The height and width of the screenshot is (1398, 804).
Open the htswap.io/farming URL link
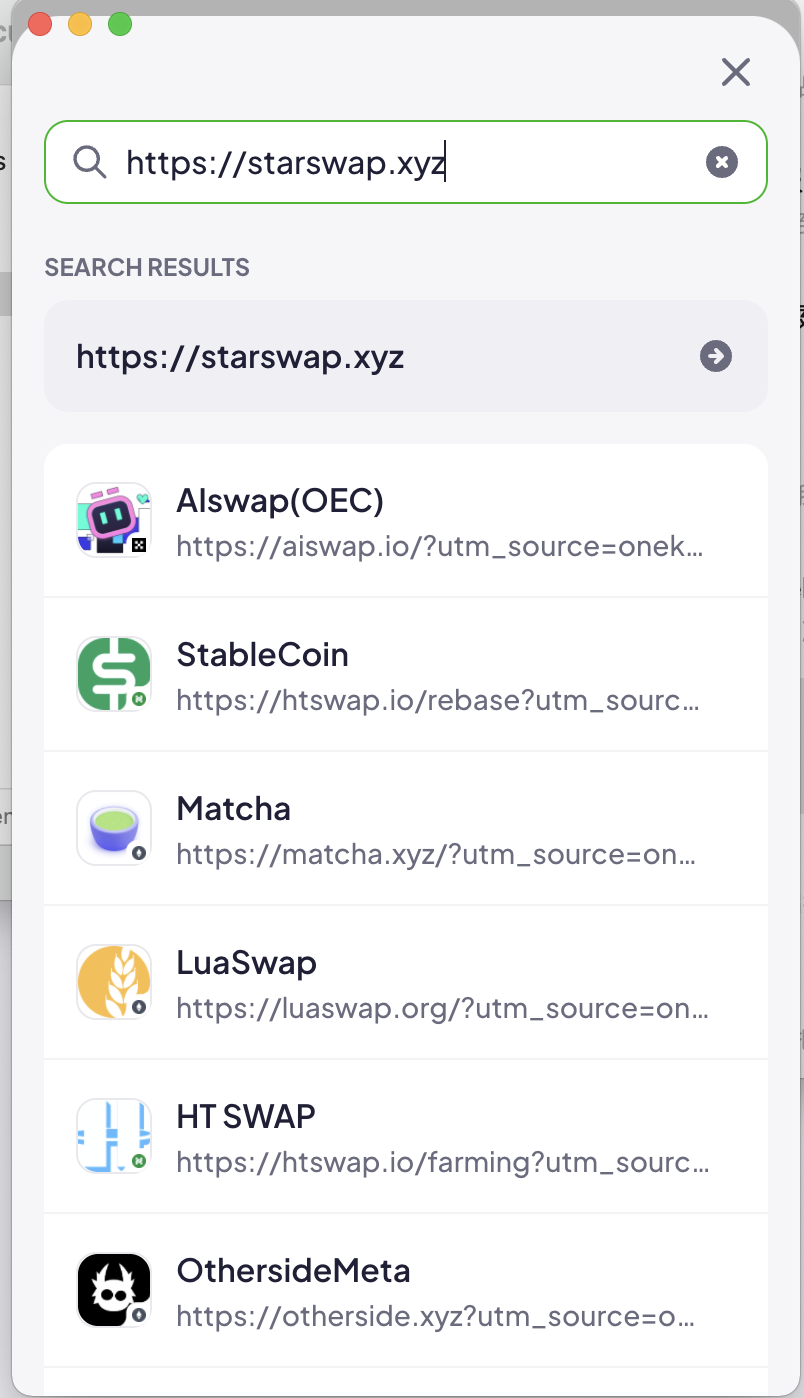click(443, 1164)
